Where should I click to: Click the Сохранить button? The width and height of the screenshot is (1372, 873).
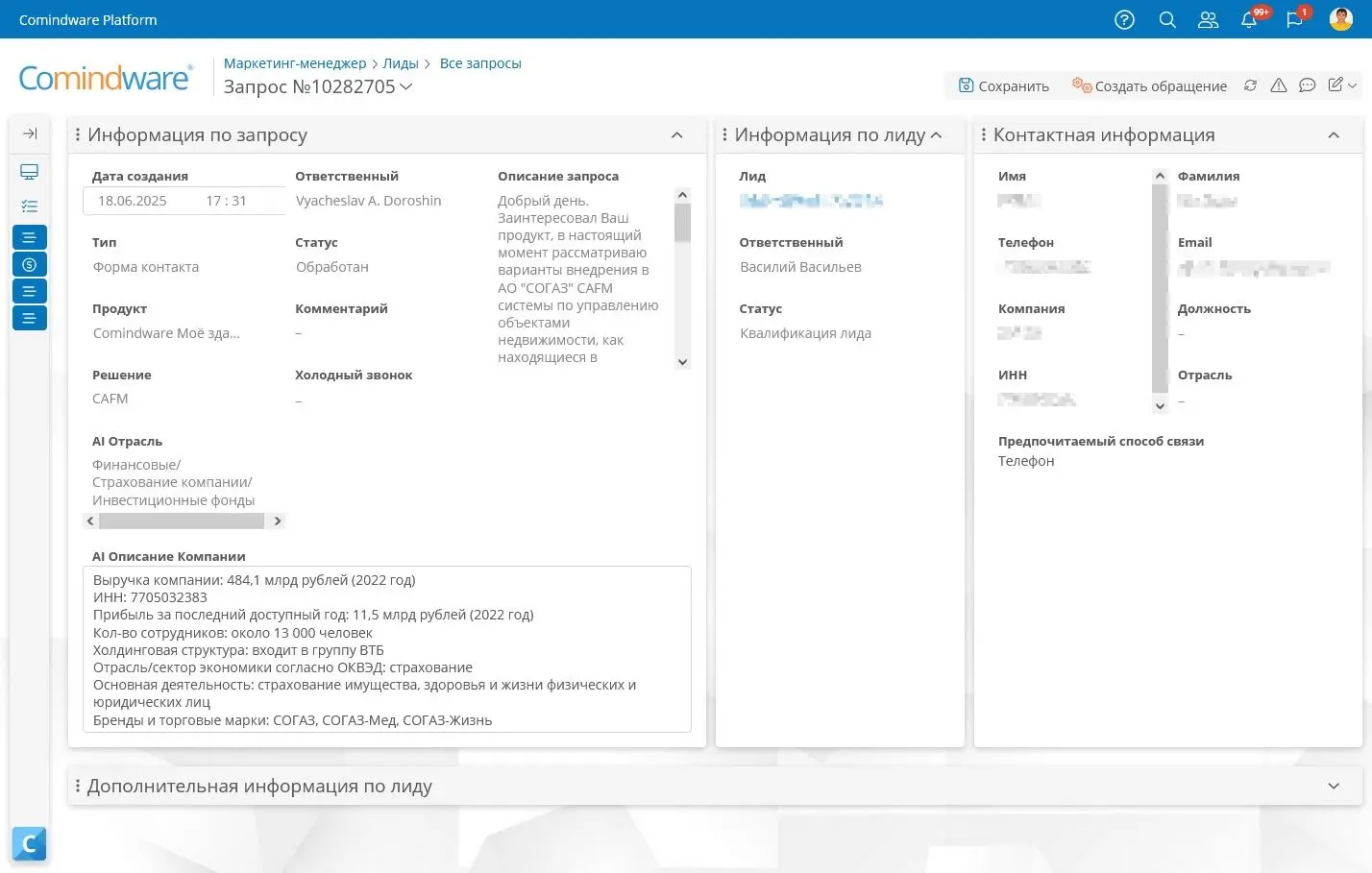1004,85
